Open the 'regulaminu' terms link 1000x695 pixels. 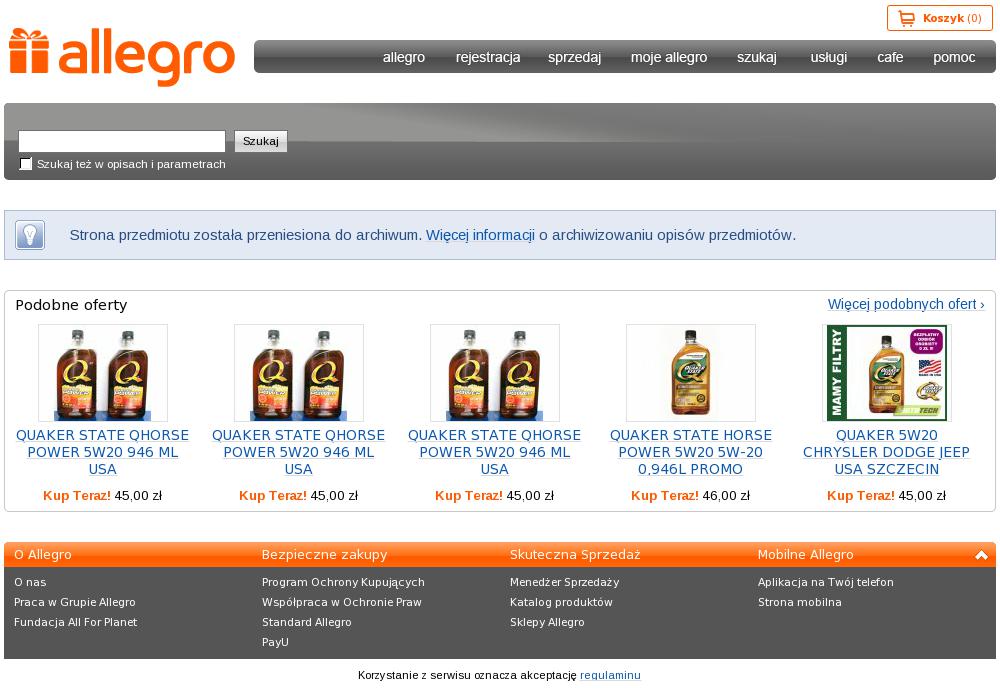coord(610,675)
